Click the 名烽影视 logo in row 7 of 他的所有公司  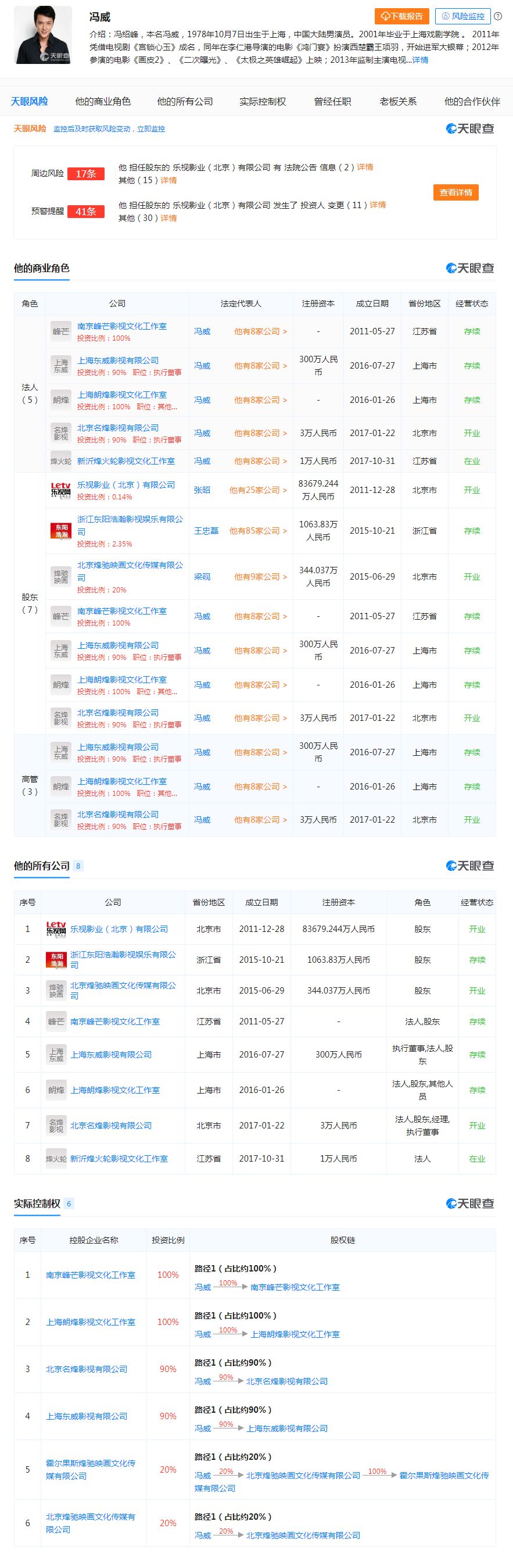(56, 1126)
